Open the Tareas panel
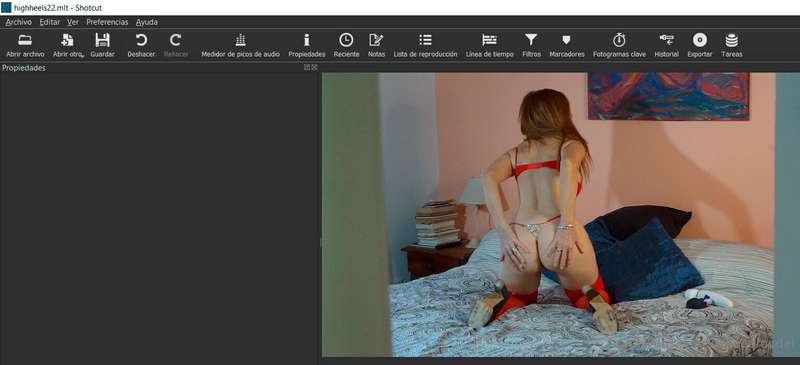 click(x=732, y=45)
